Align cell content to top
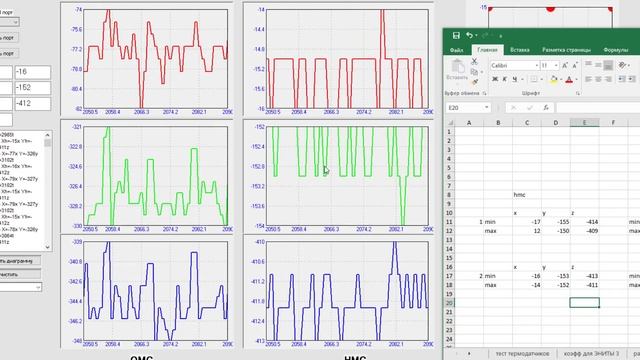Viewport: 640px width, 360px height. coord(588,64)
